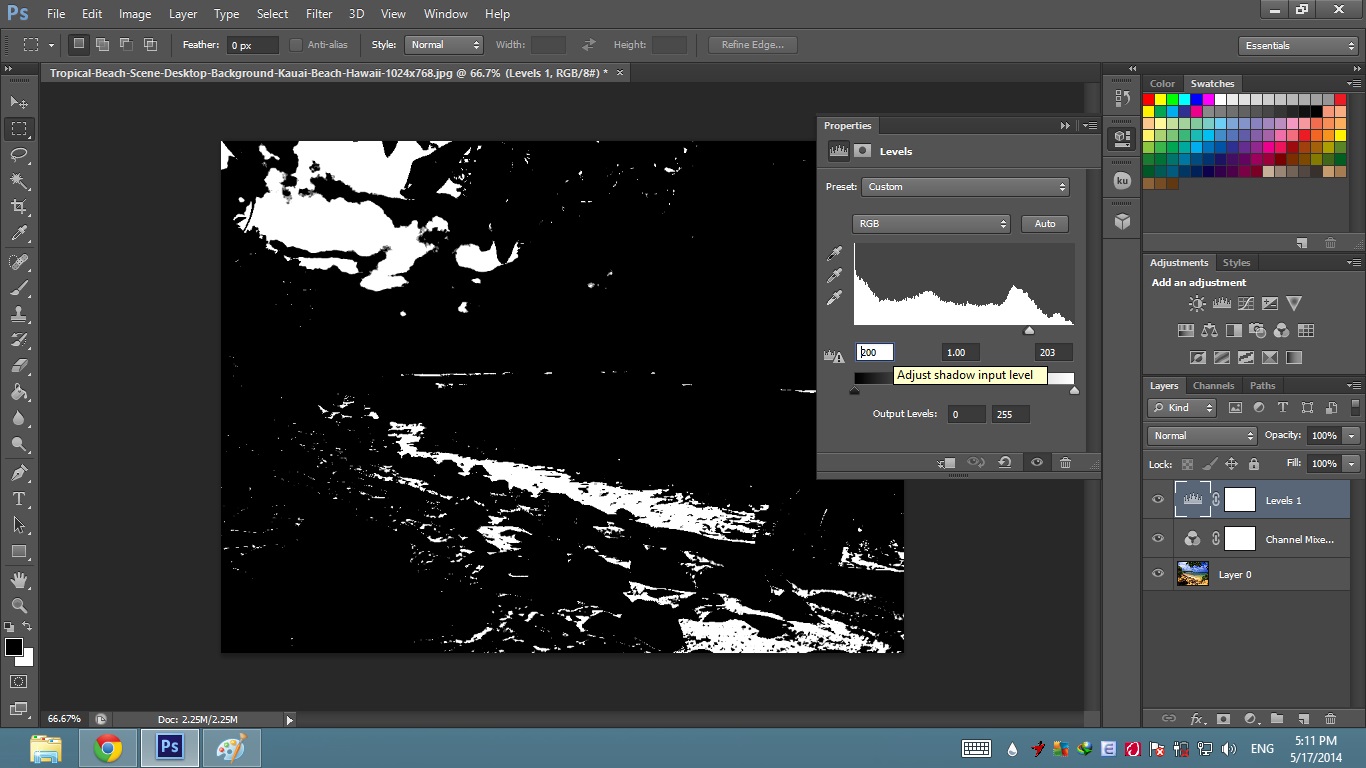Image resolution: width=1366 pixels, height=768 pixels.
Task: Click the Refine Edge button
Action: 753,45
